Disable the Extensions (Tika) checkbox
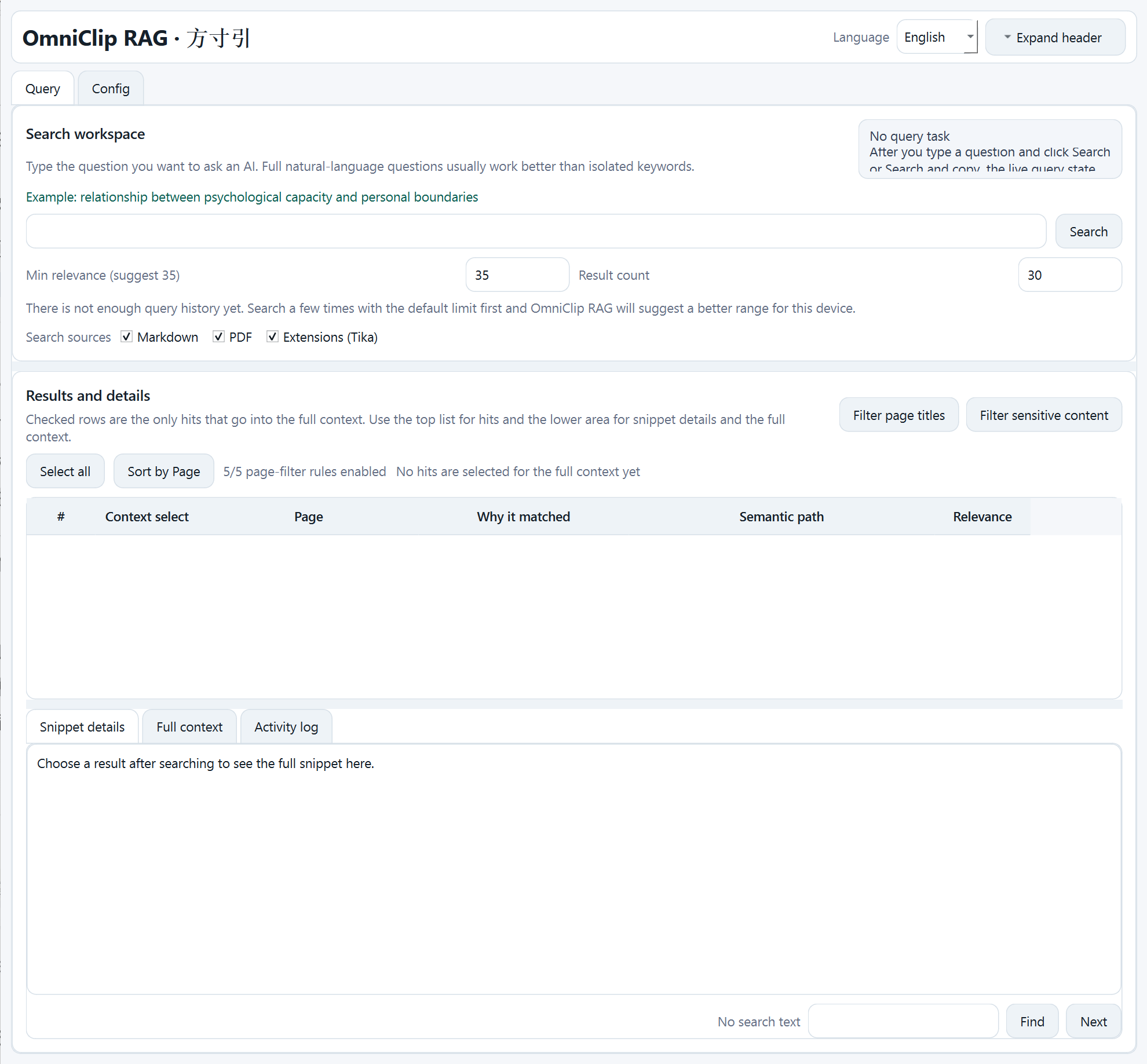 coord(272,337)
